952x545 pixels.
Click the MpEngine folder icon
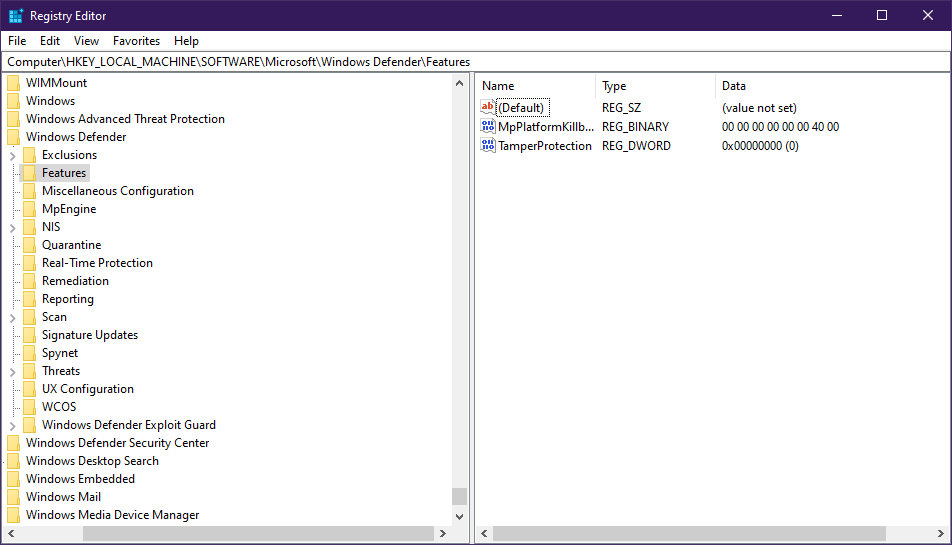click(29, 209)
